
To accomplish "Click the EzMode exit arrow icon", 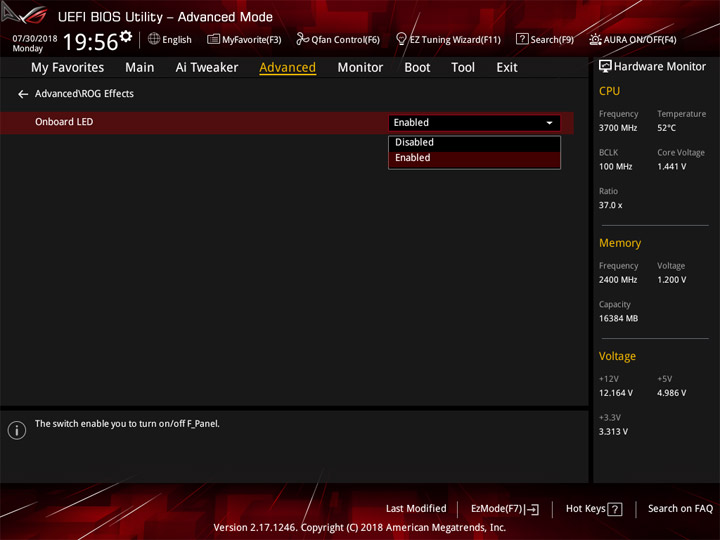I will (532, 509).
